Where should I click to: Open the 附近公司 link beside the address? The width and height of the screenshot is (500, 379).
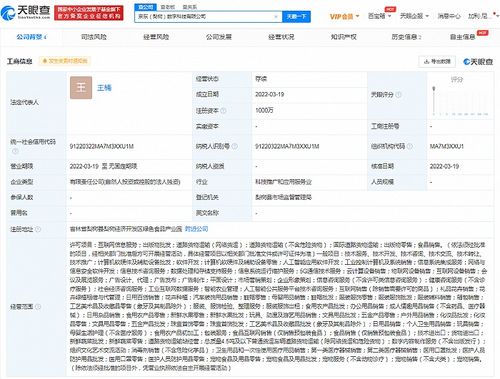(197, 229)
